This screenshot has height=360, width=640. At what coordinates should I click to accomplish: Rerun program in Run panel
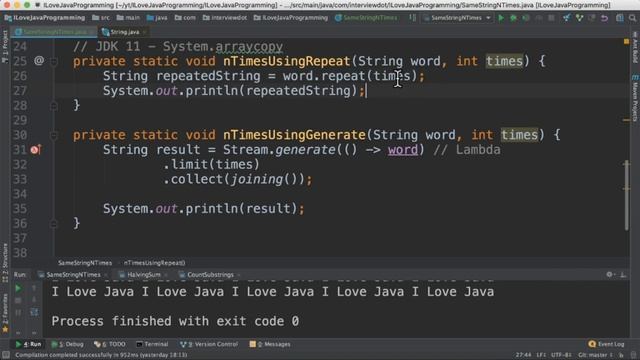(18, 289)
